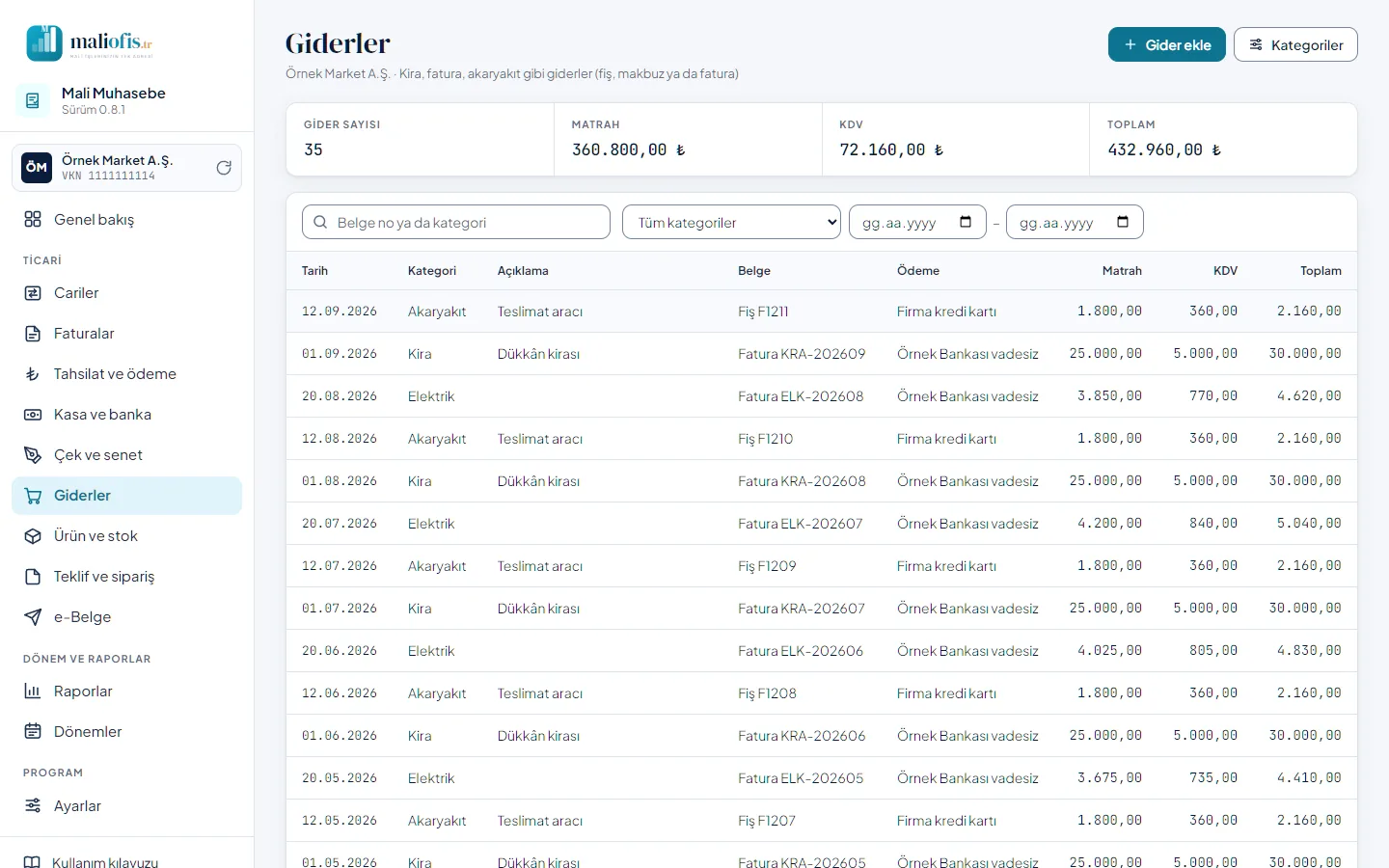Click the Matrah value 3.675,00

point(1109,778)
